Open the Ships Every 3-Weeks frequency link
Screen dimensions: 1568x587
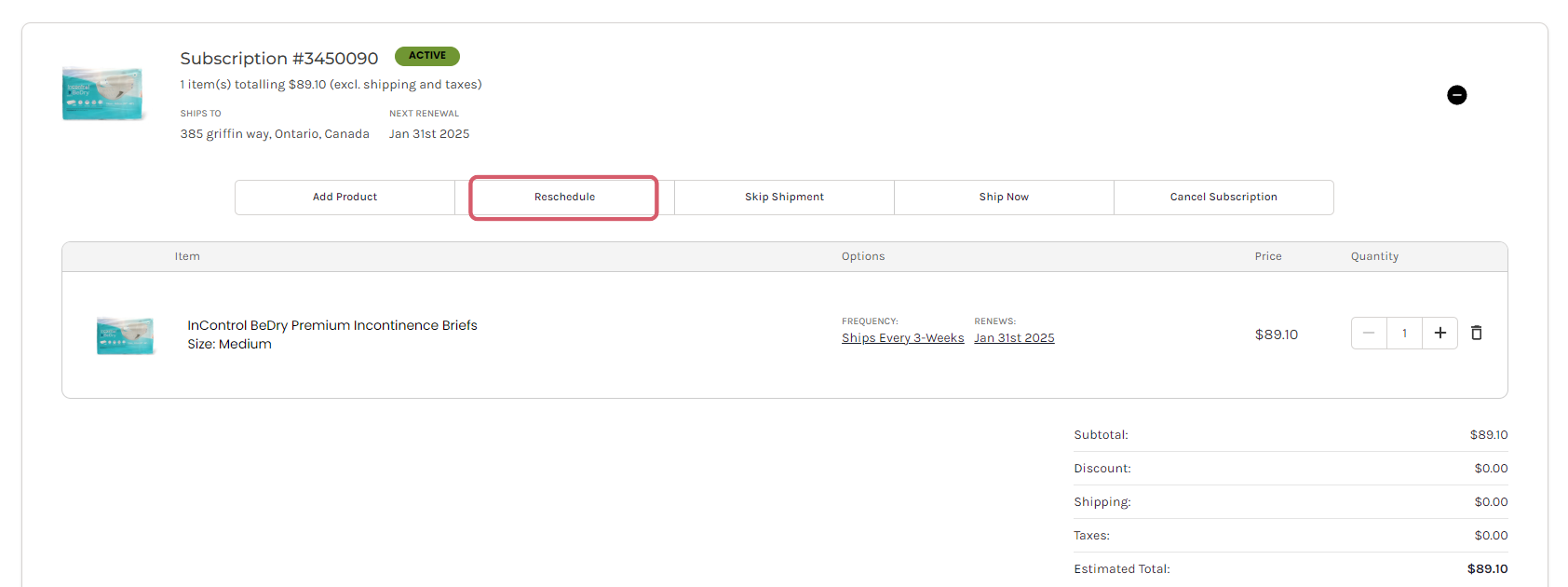[x=903, y=338]
